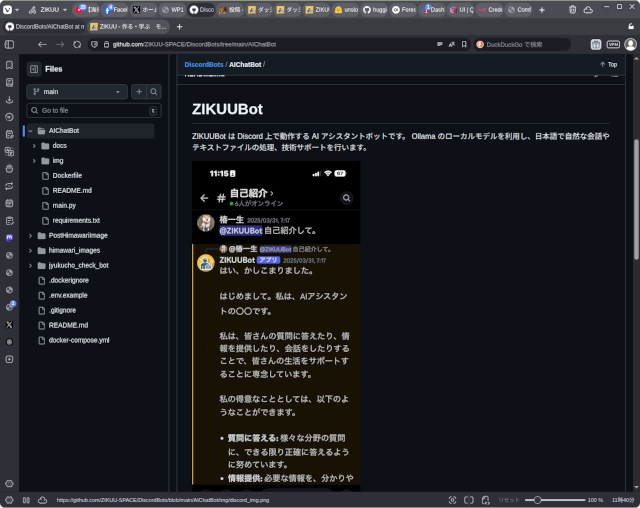
Task: Select the DiscordBots/AIChatBot stacked tab
Action: (44, 27)
